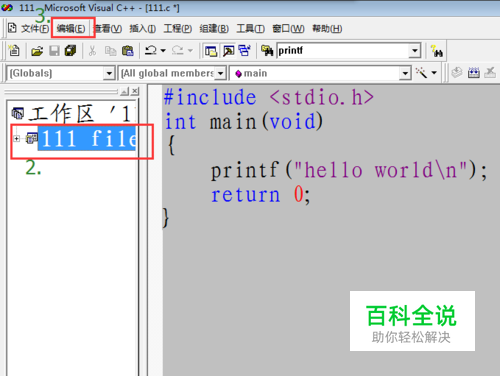Open the 工具(T) menu

[x=251, y=29]
